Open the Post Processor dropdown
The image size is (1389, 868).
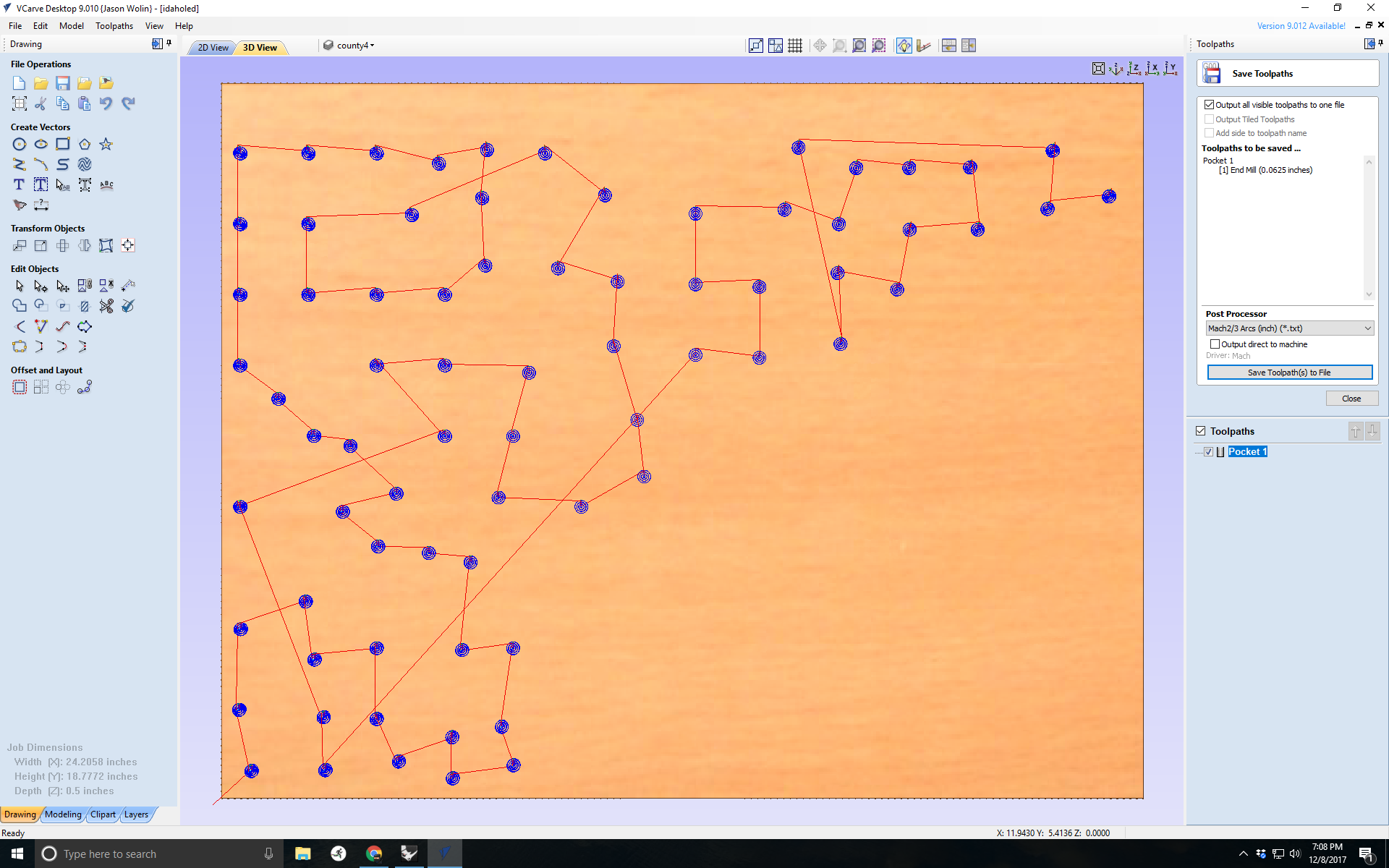coord(1366,328)
